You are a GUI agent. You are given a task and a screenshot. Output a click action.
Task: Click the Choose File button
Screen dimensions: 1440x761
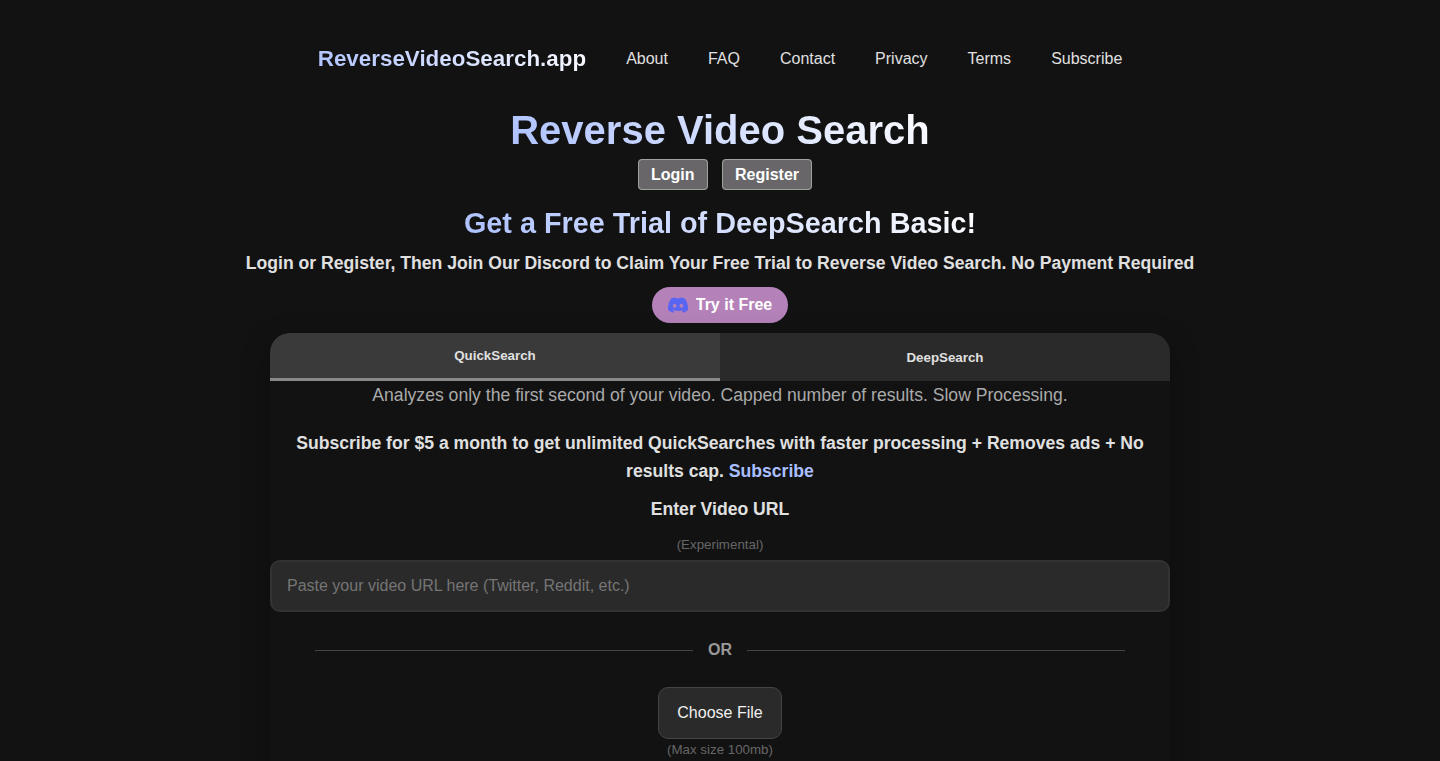pos(720,713)
